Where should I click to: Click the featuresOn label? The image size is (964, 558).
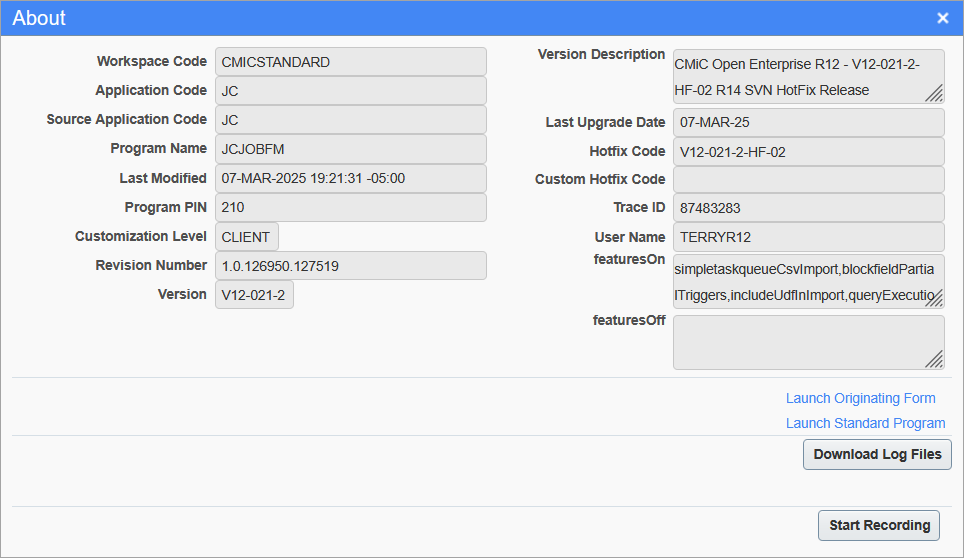(630, 259)
